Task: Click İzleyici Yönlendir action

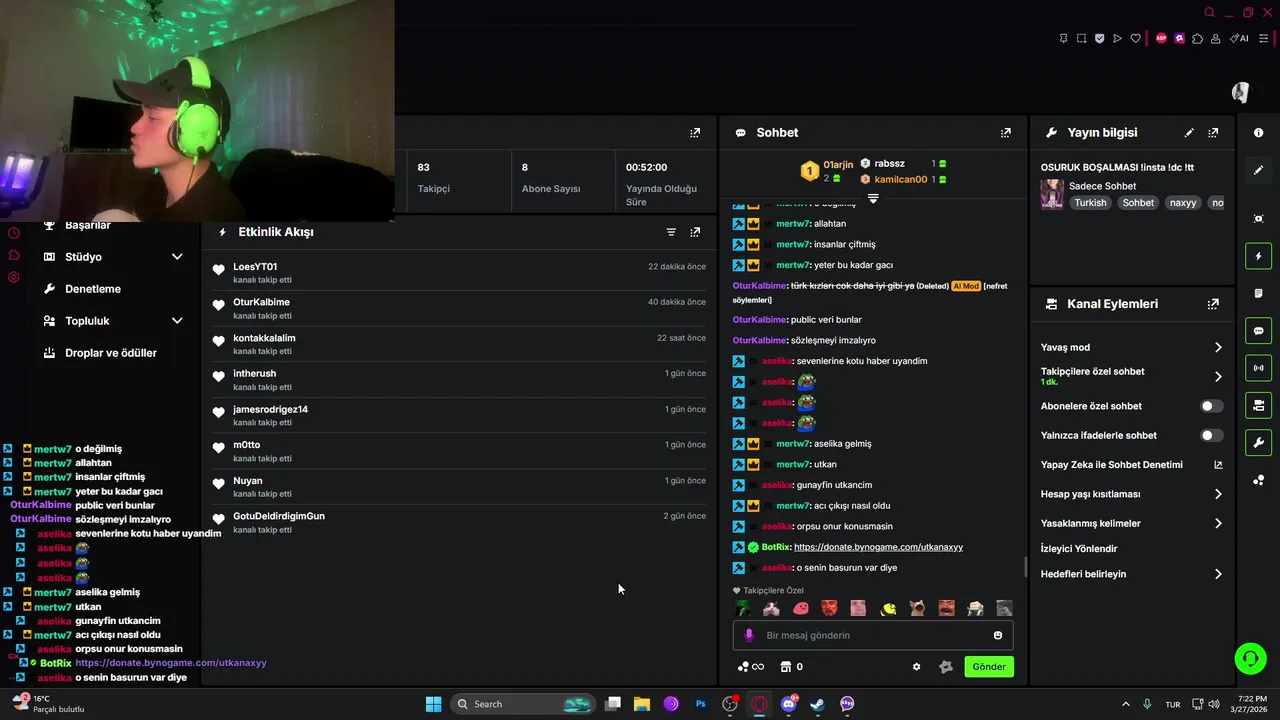Action: pos(1079,549)
